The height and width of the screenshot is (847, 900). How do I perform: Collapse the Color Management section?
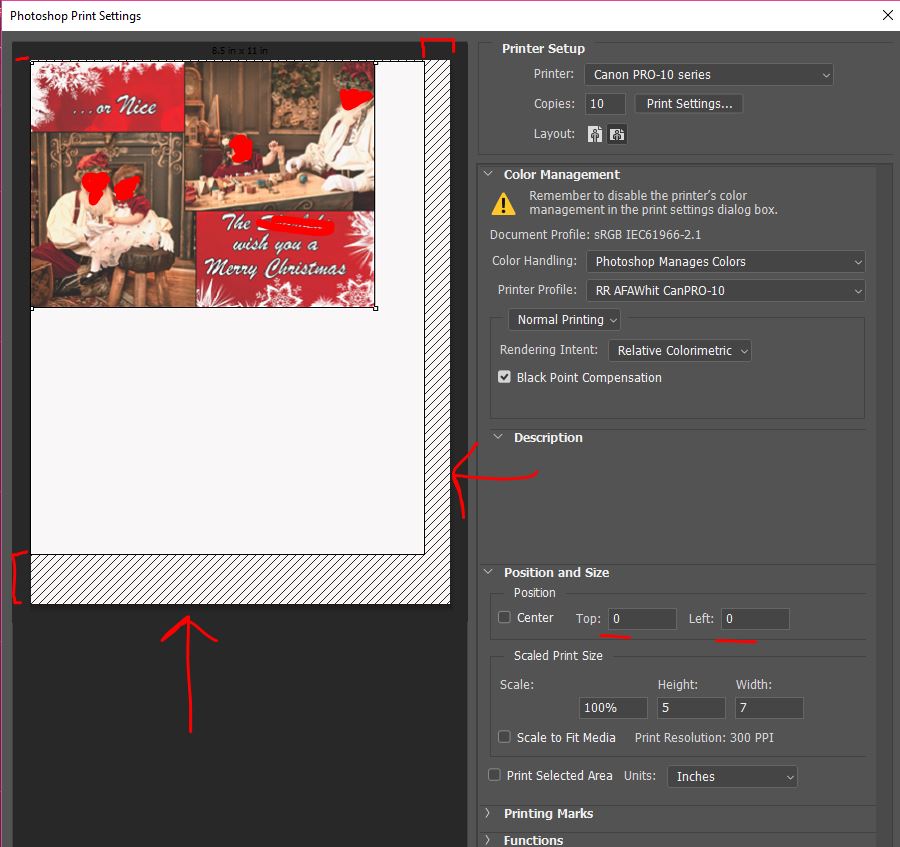[x=489, y=174]
